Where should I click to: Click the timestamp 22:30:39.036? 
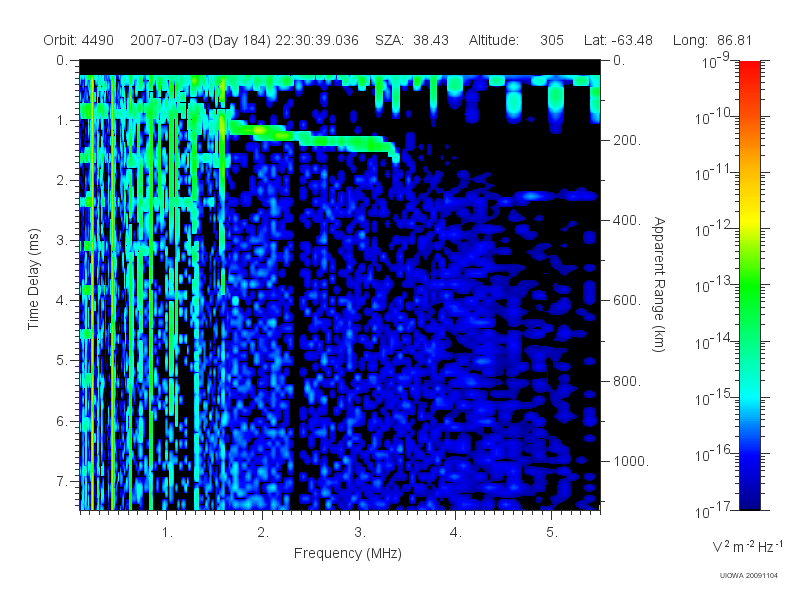point(317,40)
